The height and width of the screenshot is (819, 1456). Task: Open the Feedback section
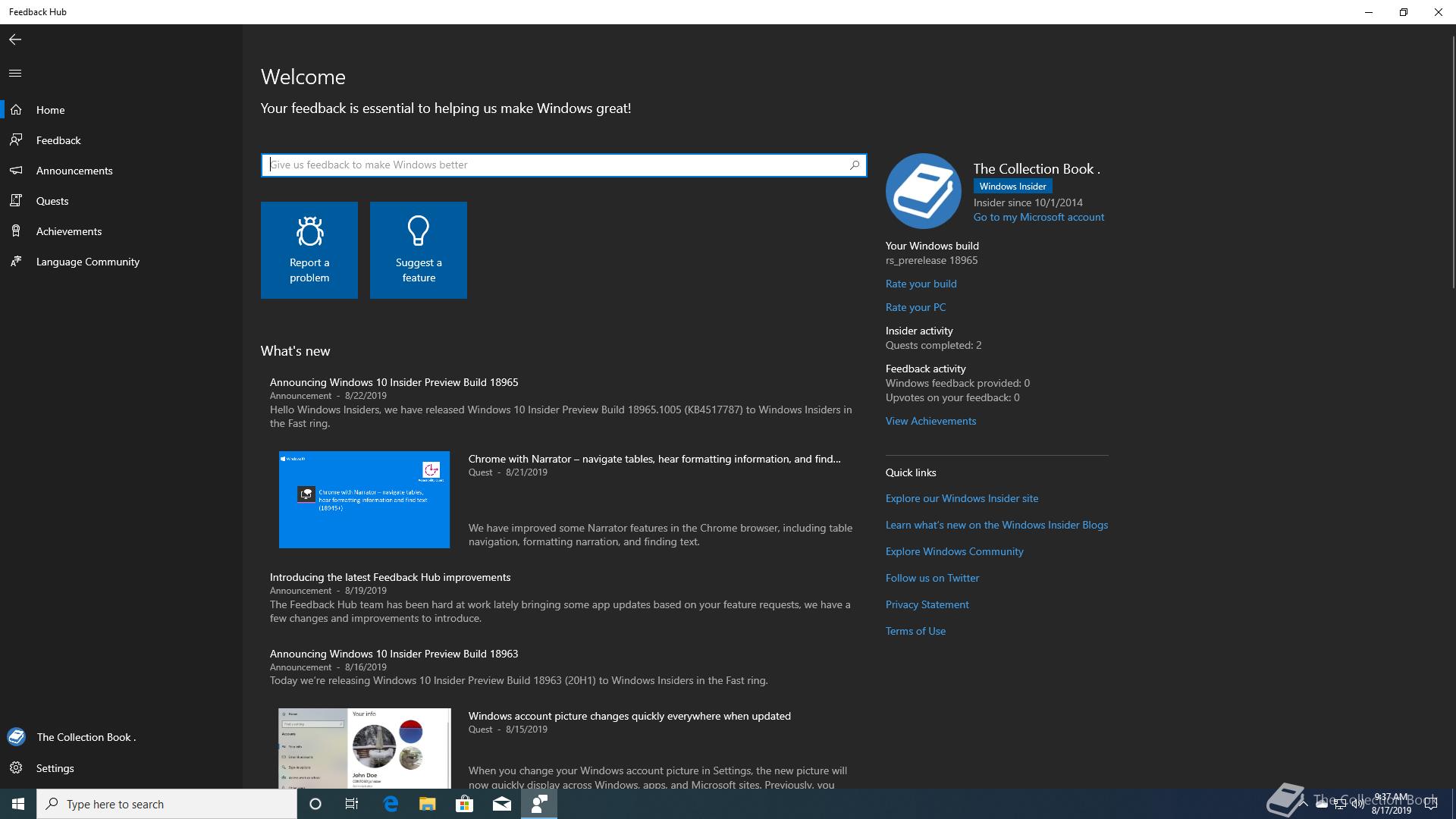121,140
